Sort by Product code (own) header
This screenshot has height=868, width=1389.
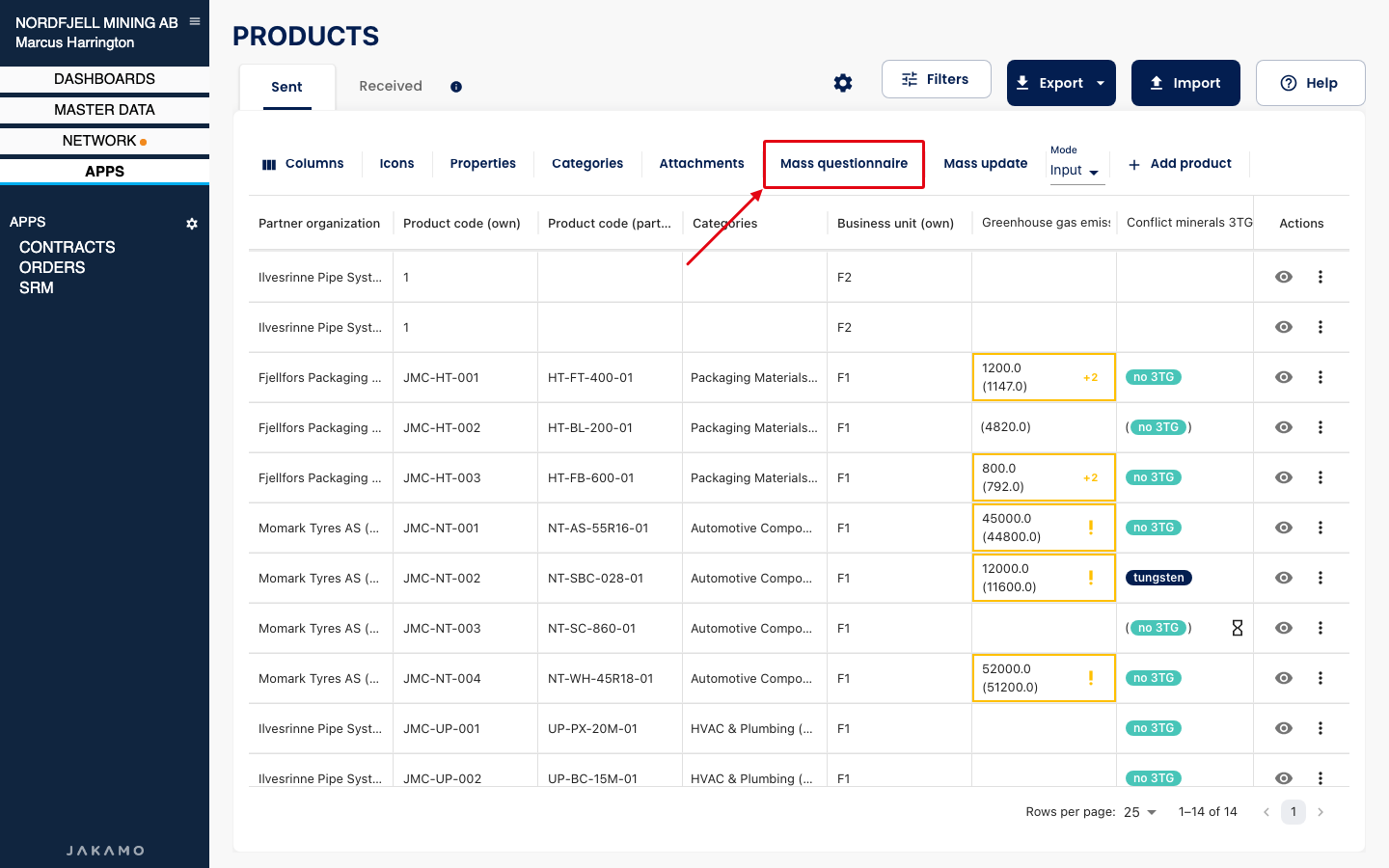462,224
